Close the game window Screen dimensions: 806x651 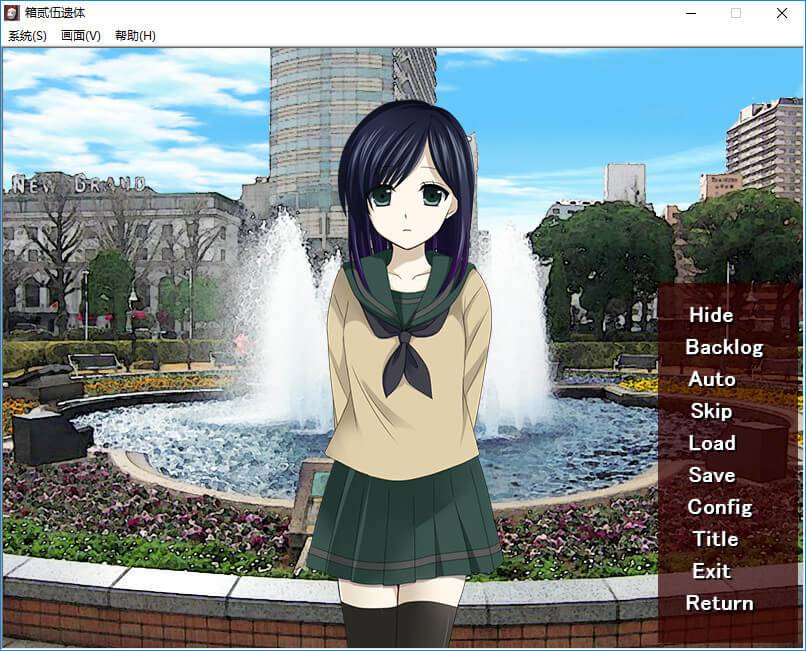[782, 13]
